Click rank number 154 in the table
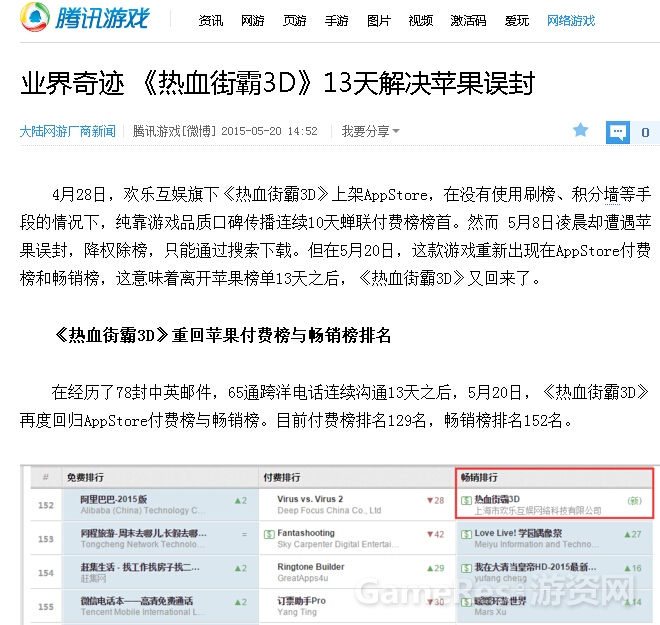660x625 pixels. tap(46, 573)
